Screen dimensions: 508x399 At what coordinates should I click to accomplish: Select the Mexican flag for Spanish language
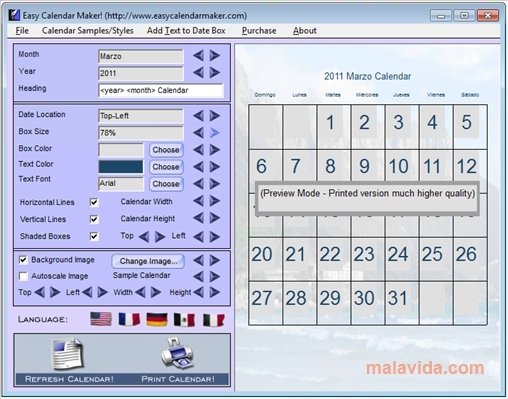click(x=184, y=320)
